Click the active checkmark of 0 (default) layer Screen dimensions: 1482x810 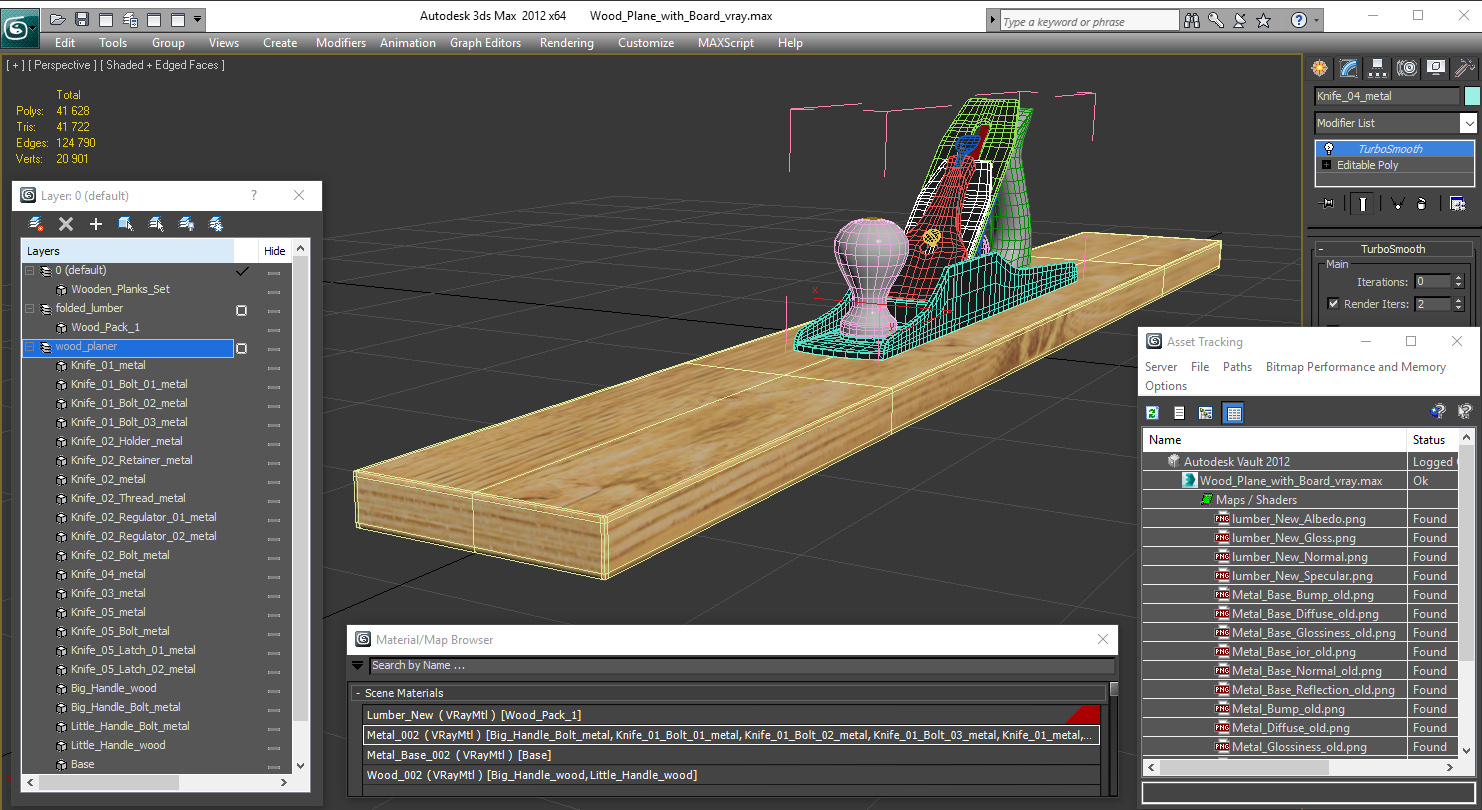(x=241, y=271)
